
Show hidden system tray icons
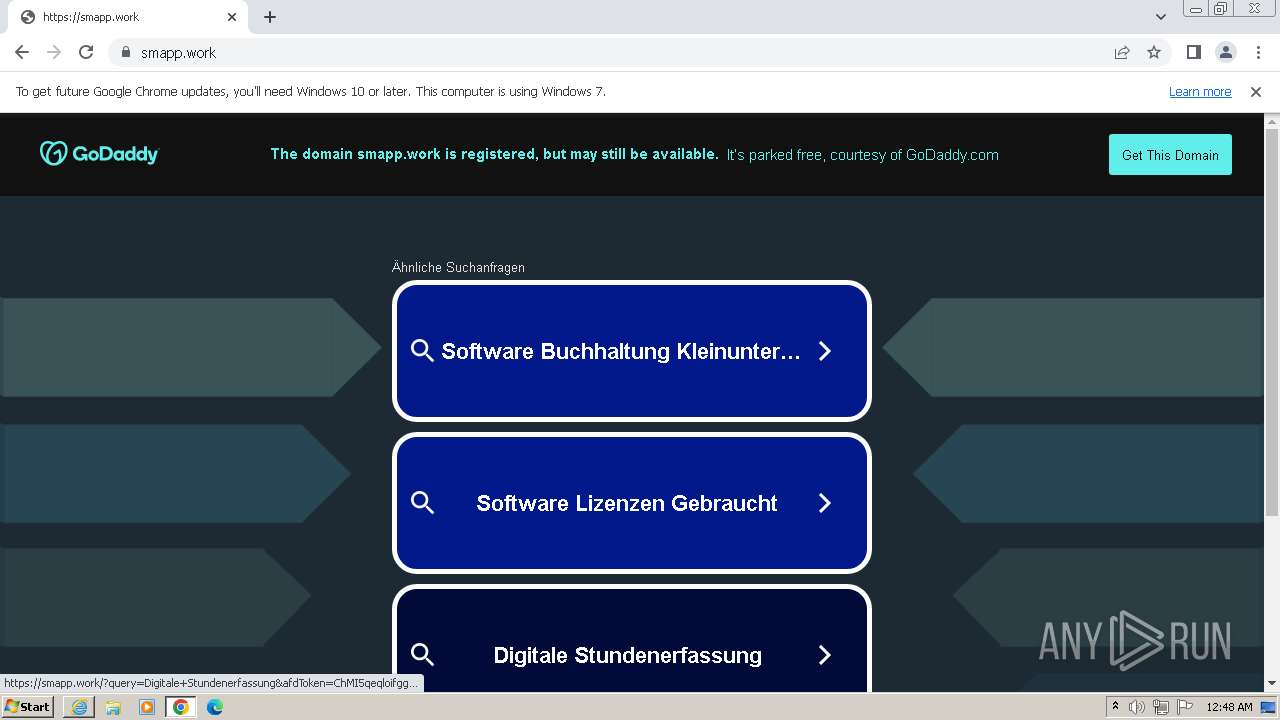[x=1116, y=707]
